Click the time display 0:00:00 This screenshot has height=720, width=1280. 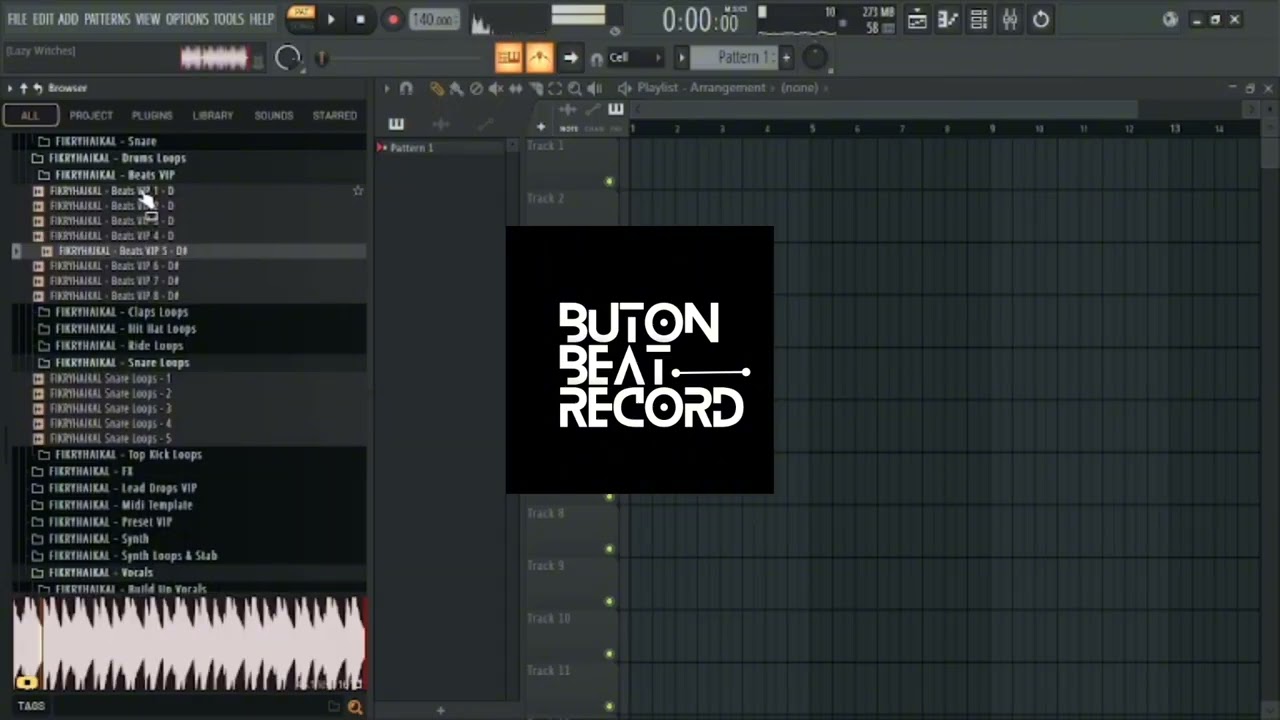(x=700, y=20)
